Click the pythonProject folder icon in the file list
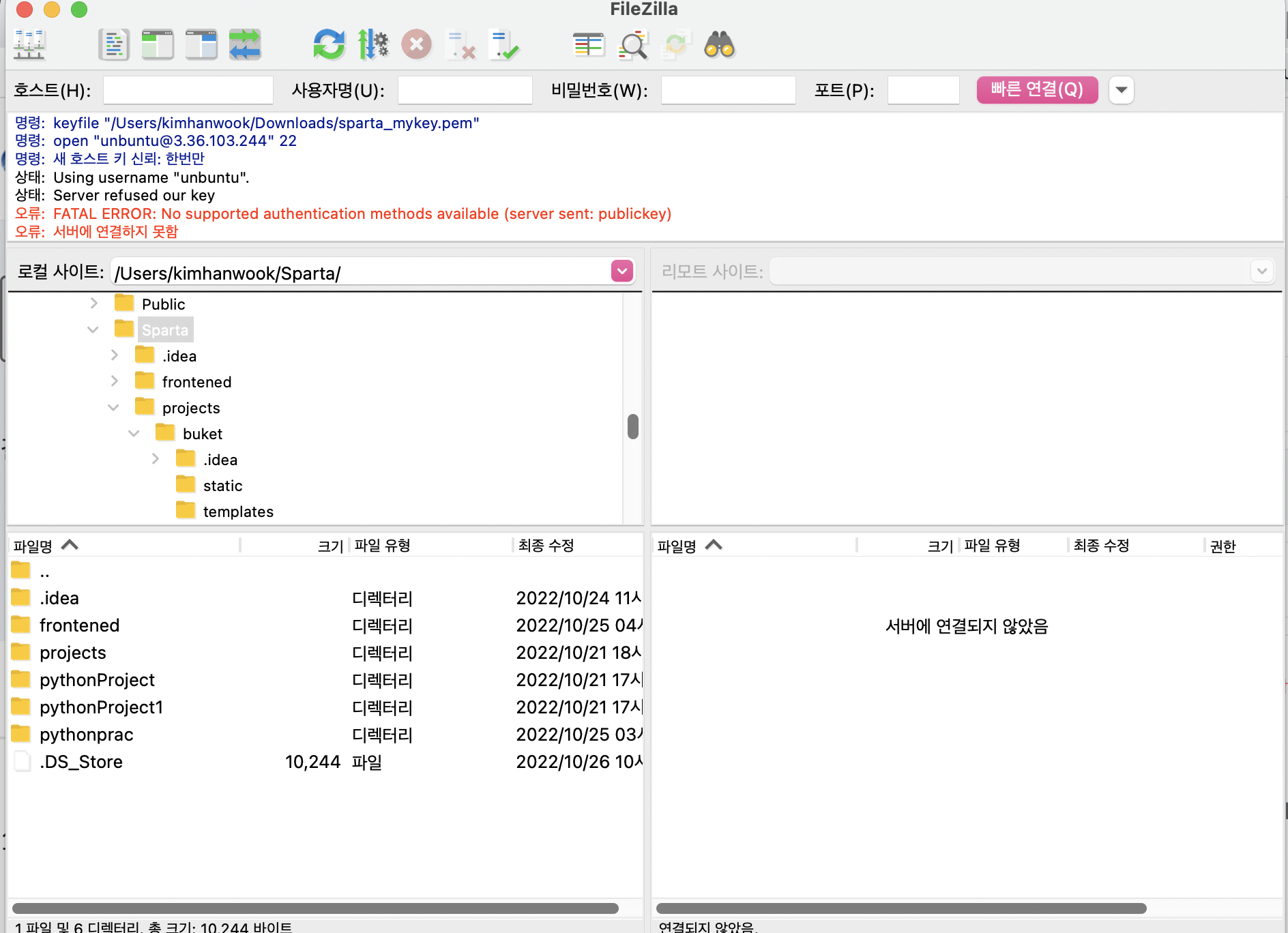1288x933 pixels. click(x=21, y=679)
